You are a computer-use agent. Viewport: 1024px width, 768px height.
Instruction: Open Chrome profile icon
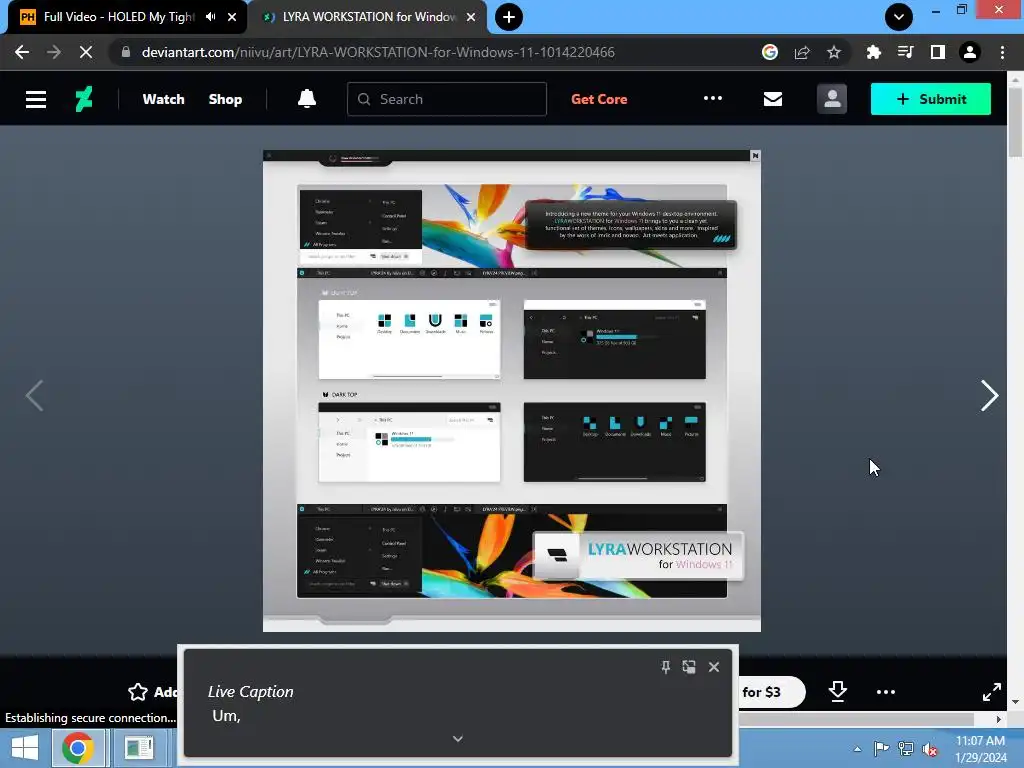970,52
